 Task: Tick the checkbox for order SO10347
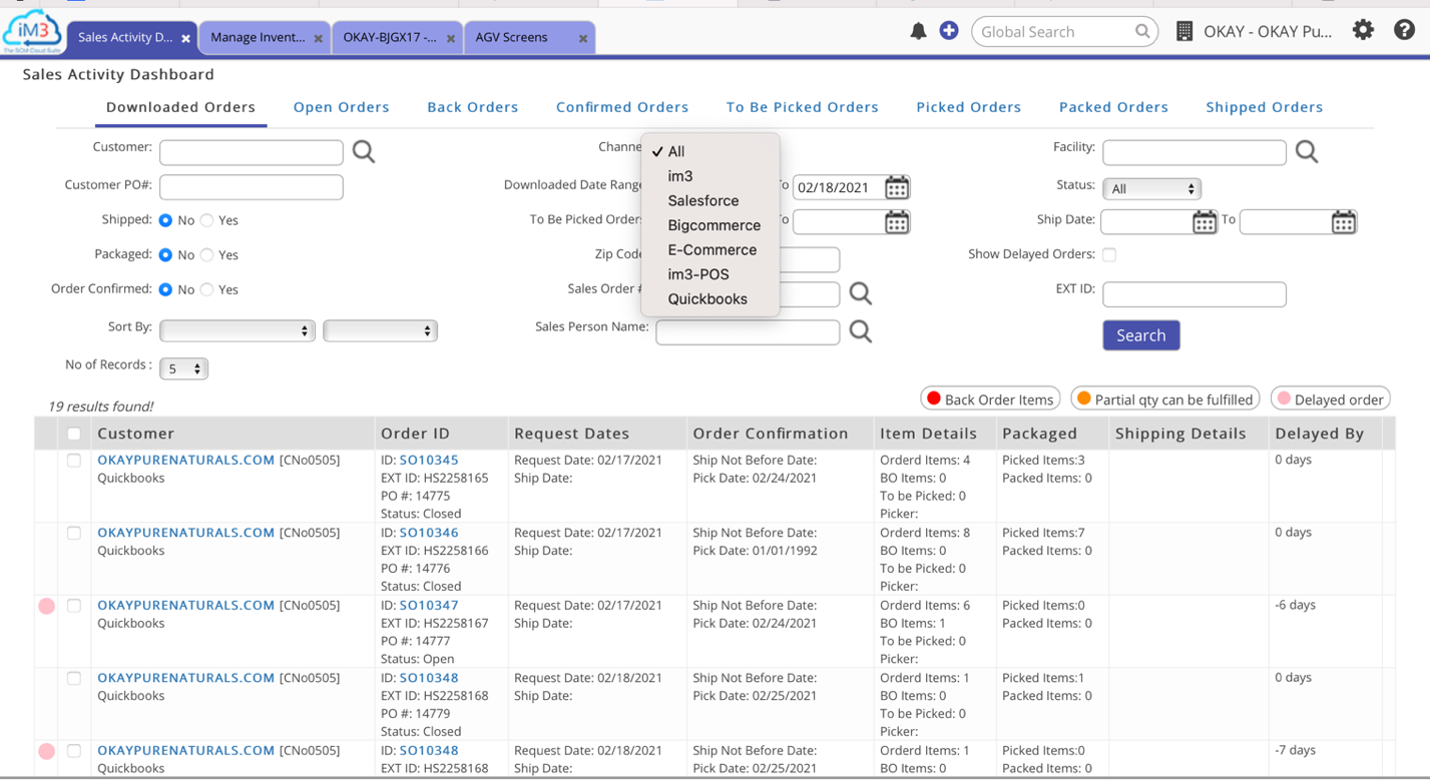74,606
